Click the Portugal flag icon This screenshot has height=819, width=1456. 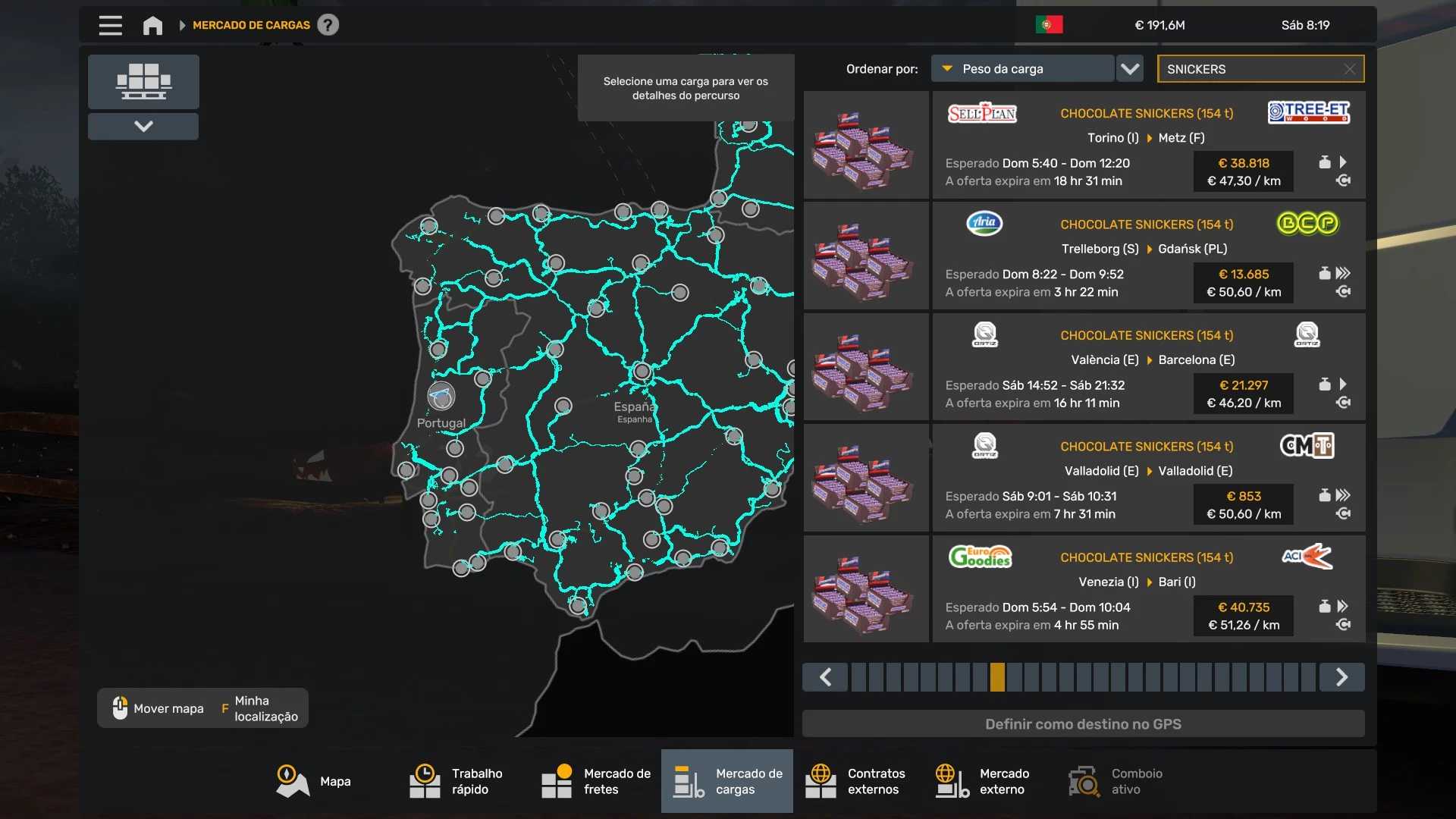tap(1049, 25)
